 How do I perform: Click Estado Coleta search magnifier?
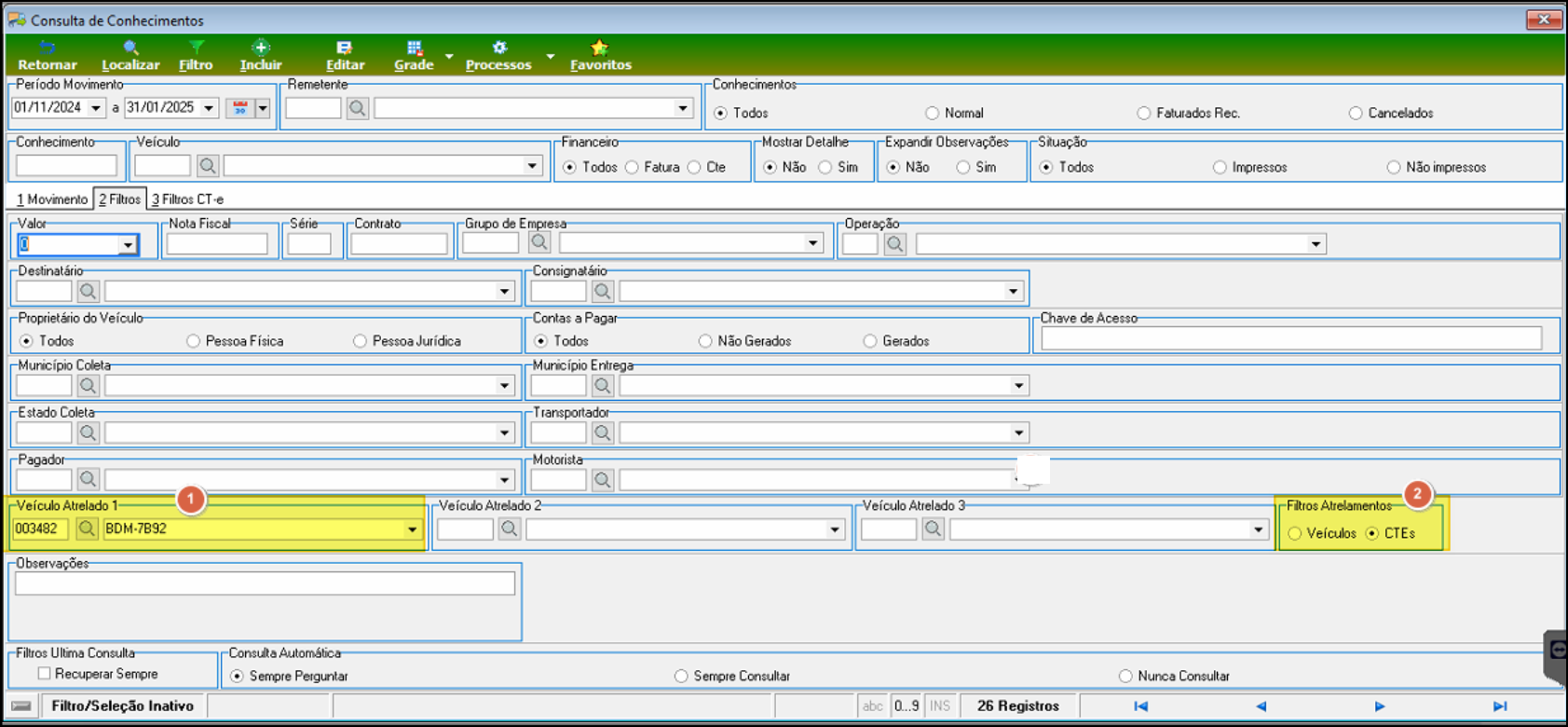(88, 432)
